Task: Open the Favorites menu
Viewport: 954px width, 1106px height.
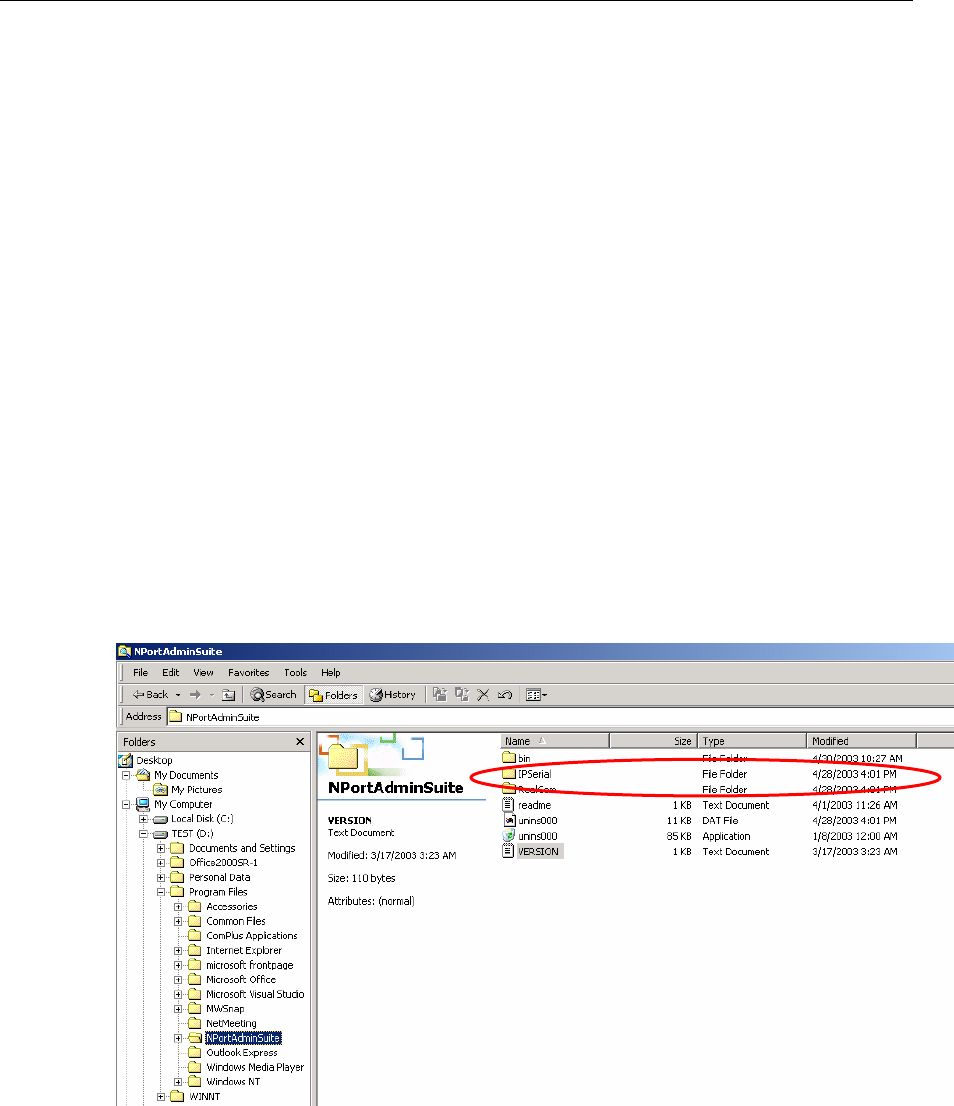Action: coord(248,672)
